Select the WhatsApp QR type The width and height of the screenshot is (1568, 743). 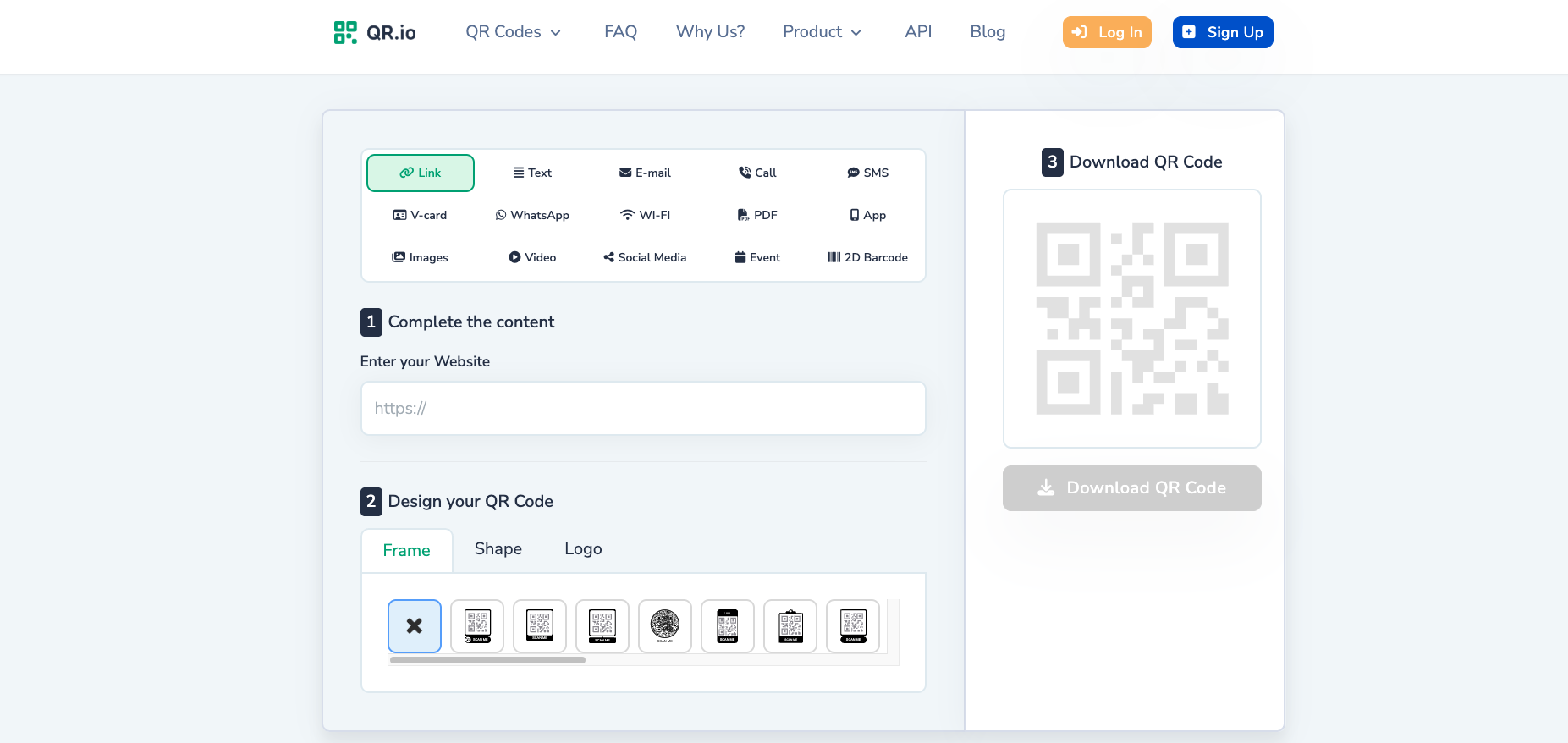pos(531,215)
